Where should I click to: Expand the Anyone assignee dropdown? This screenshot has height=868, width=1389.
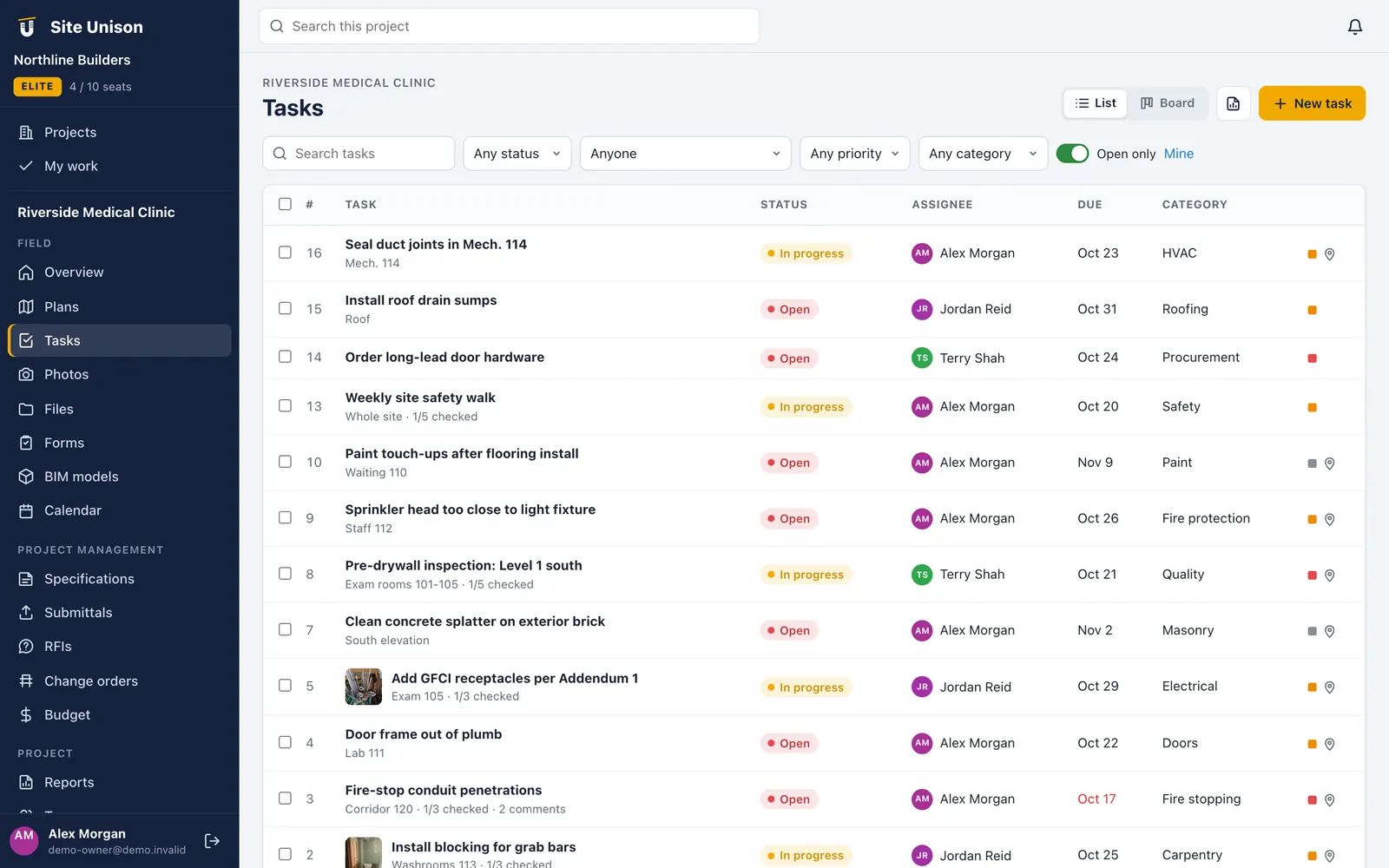click(685, 154)
